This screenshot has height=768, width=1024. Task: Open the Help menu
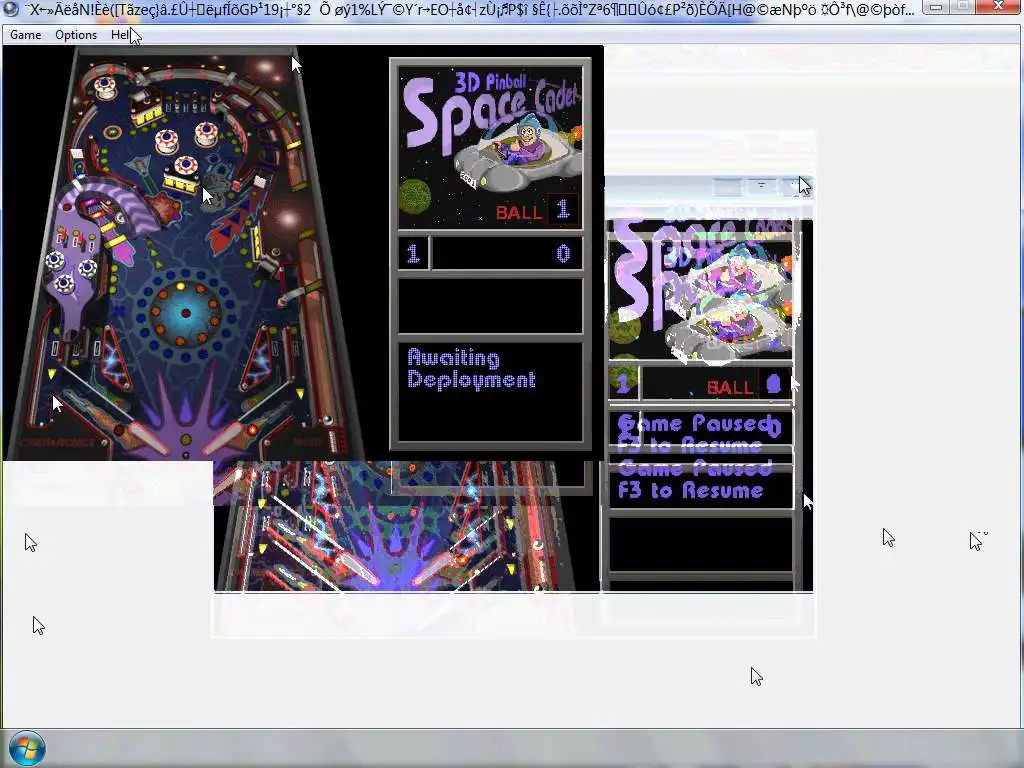click(122, 35)
